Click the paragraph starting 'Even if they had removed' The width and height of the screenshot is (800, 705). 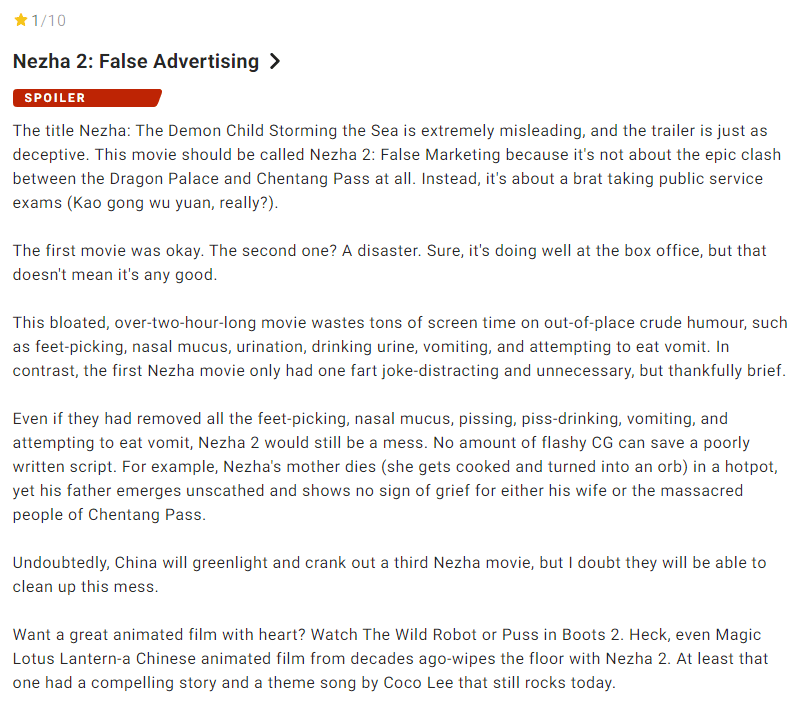395,467
